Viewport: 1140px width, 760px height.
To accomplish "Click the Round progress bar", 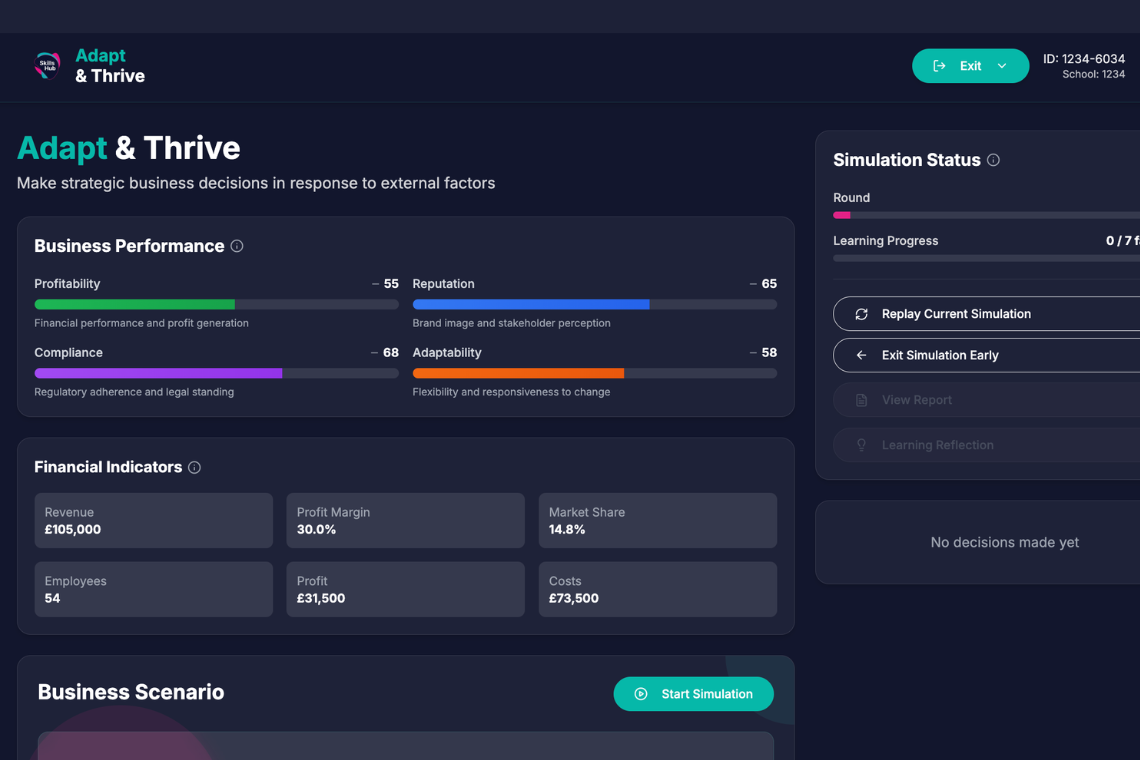I will point(987,215).
